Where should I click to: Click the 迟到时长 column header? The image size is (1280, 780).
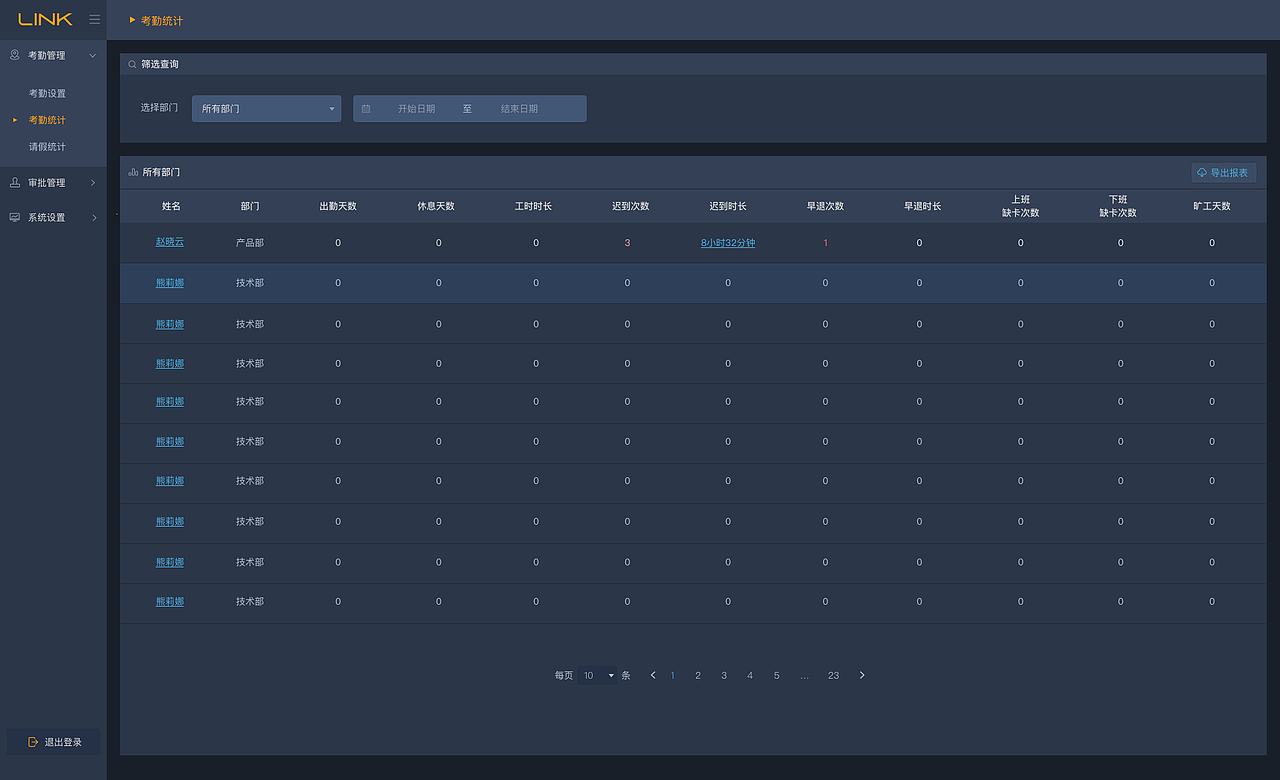(x=728, y=206)
